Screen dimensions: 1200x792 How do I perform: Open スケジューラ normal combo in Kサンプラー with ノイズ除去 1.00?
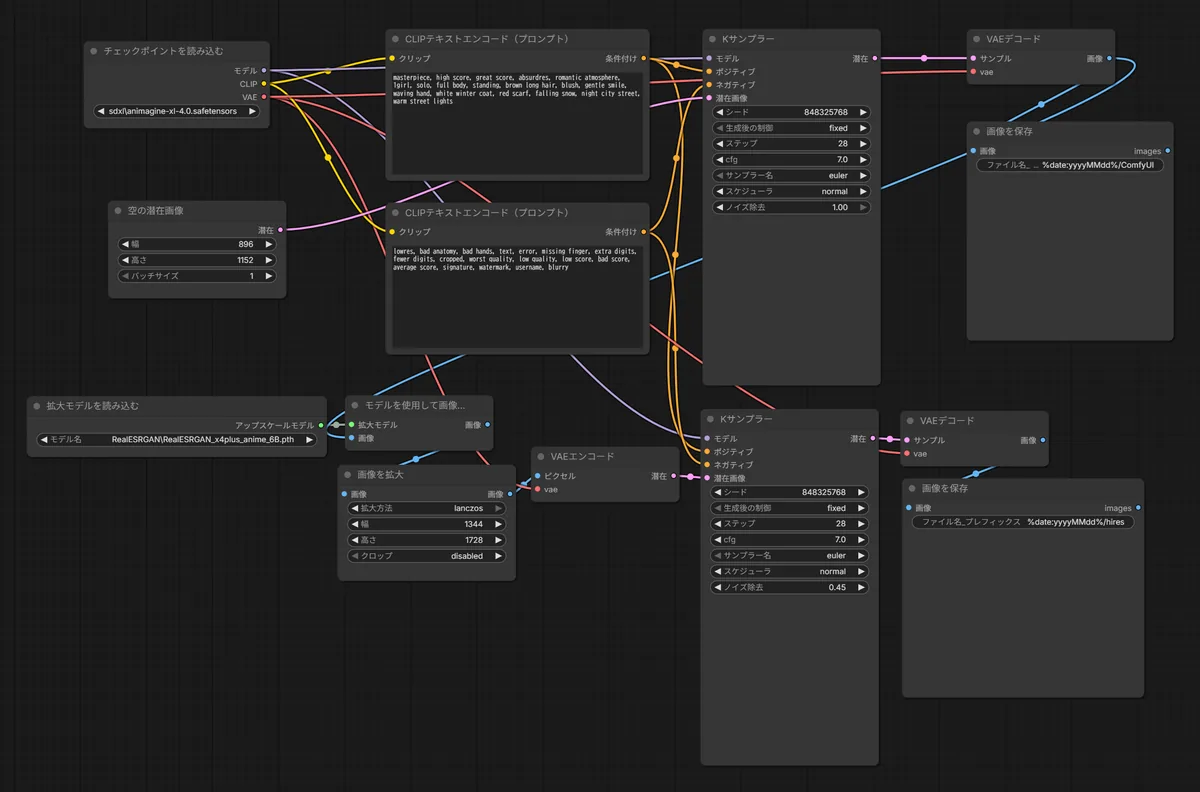790,191
